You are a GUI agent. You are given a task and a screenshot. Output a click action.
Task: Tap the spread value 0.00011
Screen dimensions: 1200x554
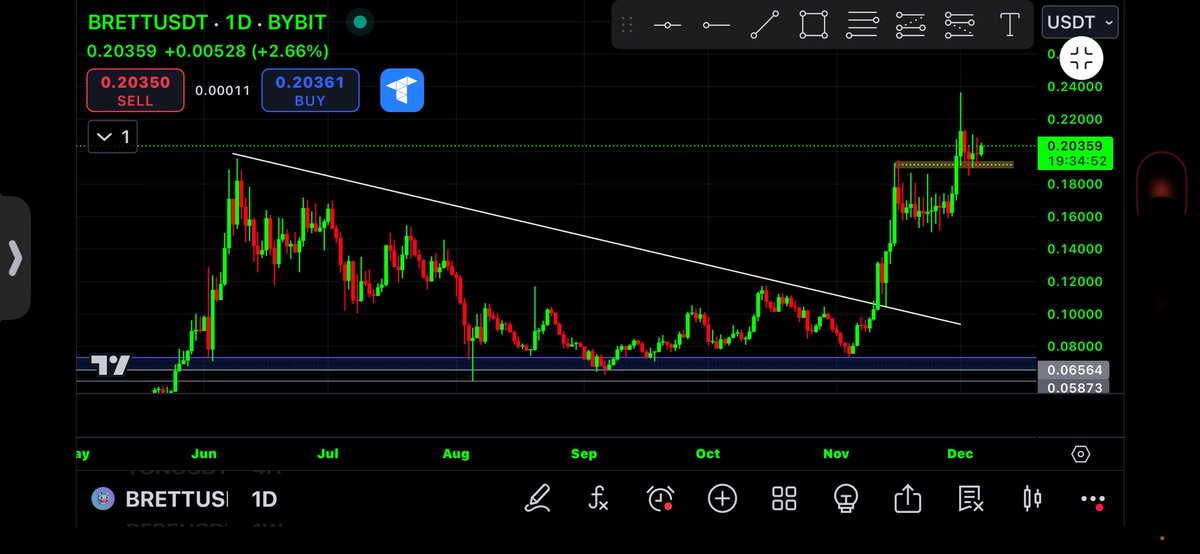coord(223,90)
